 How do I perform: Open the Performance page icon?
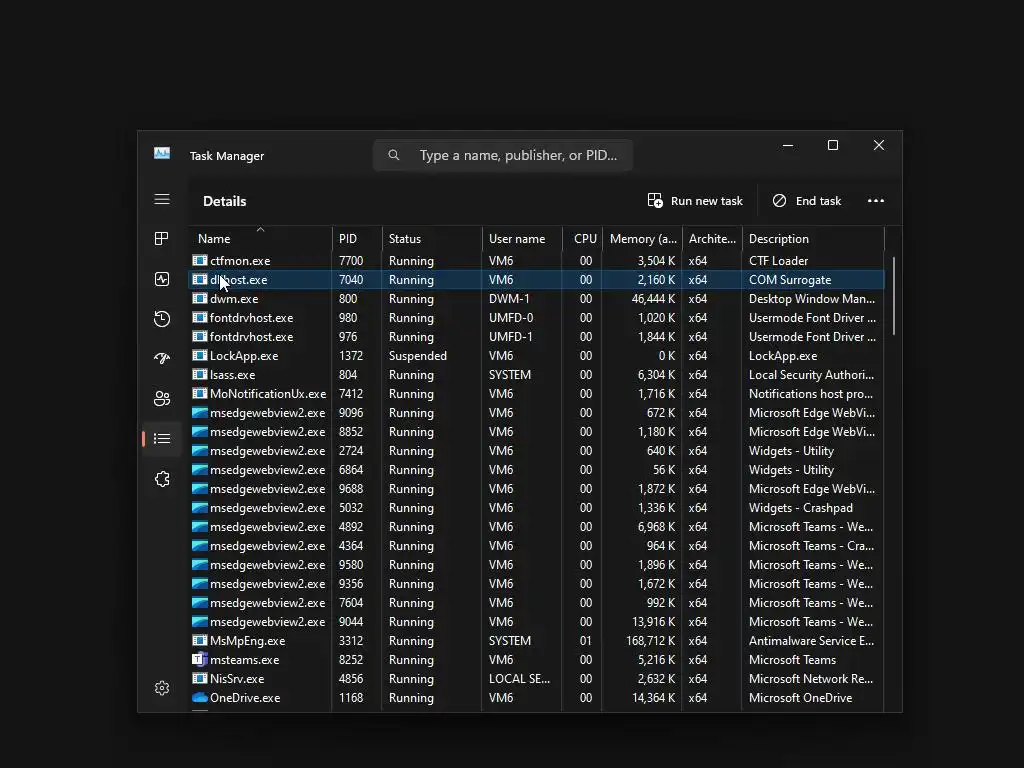tap(162, 279)
